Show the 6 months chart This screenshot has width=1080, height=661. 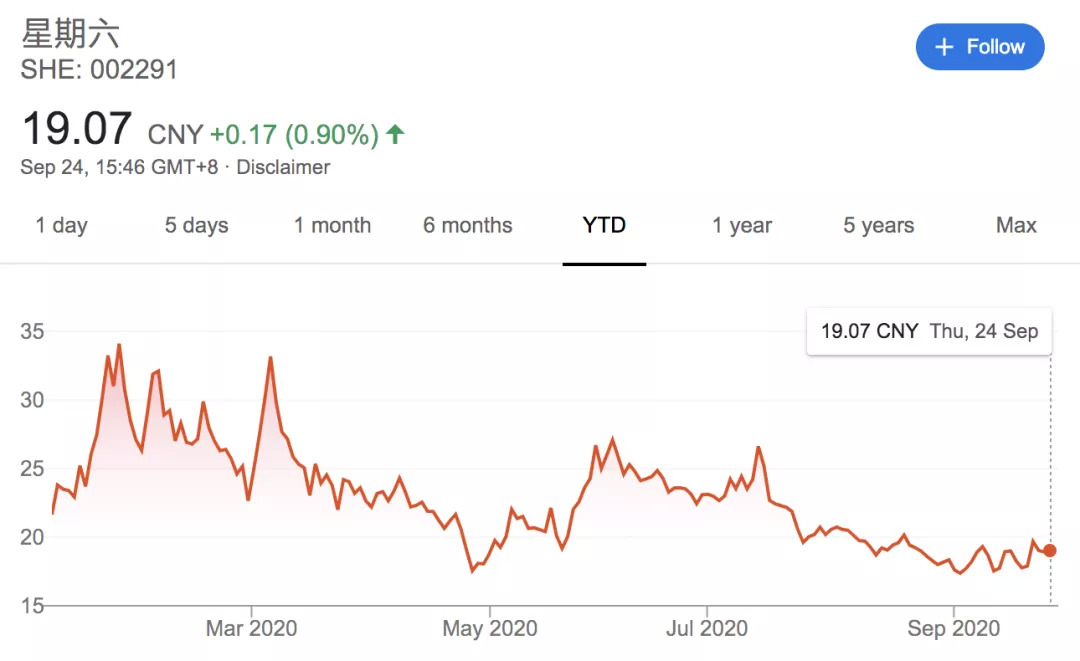pyautogui.click(x=467, y=226)
